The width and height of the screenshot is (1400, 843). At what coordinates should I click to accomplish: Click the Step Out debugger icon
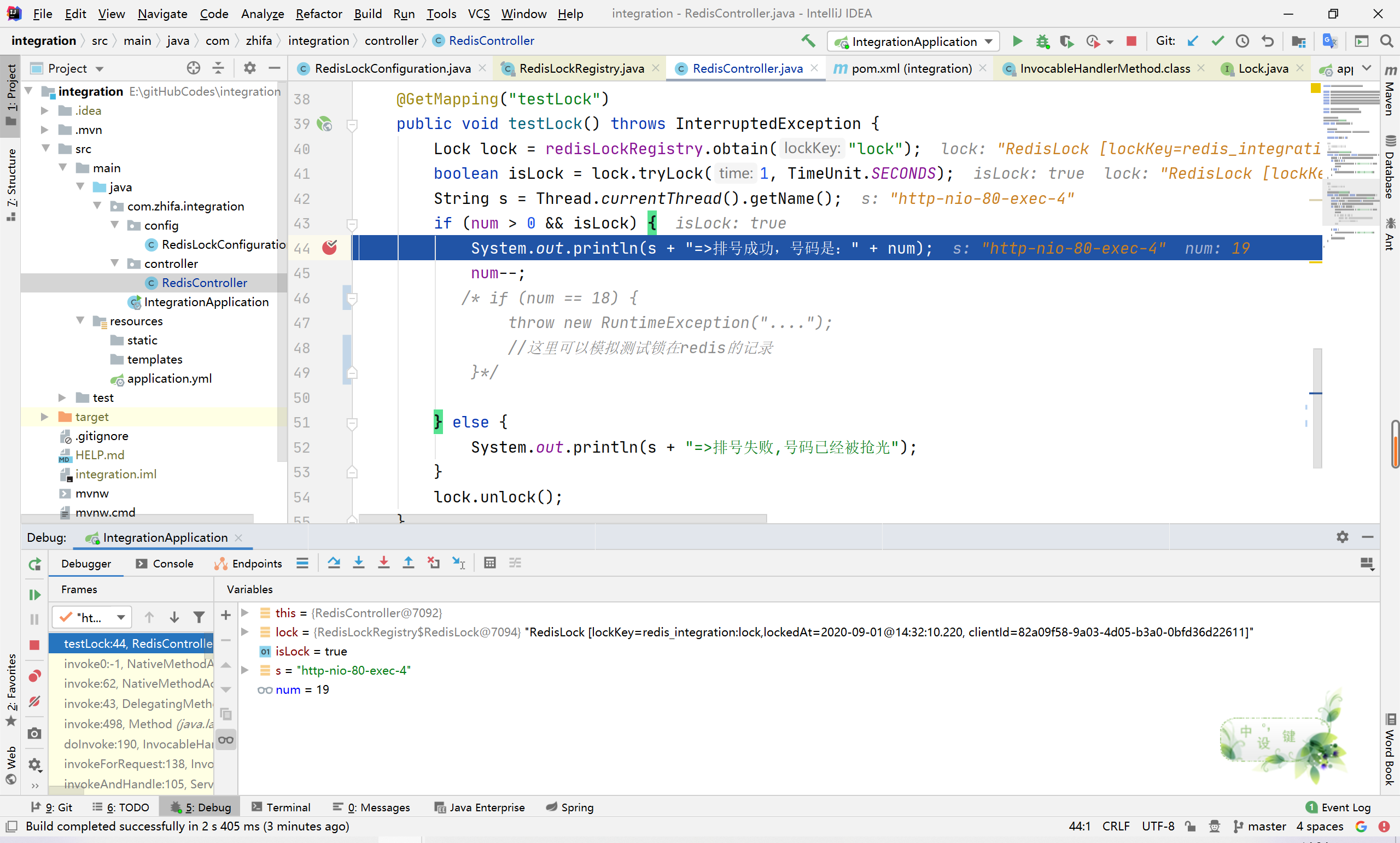(409, 563)
